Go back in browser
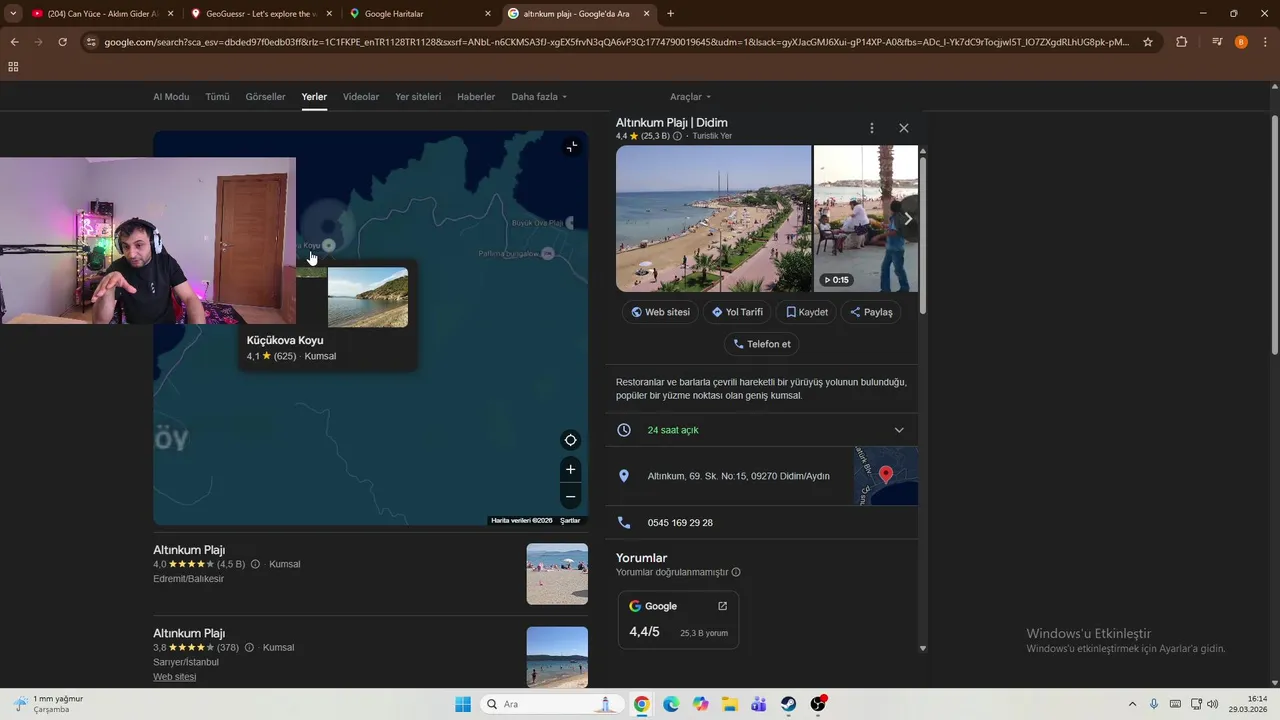Screen dimensions: 1280x720 [14, 42]
